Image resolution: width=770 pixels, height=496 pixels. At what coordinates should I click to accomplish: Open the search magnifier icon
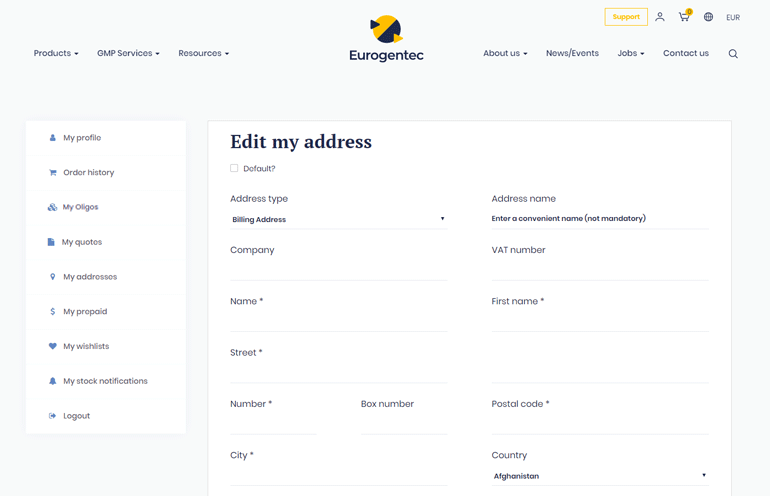point(733,54)
